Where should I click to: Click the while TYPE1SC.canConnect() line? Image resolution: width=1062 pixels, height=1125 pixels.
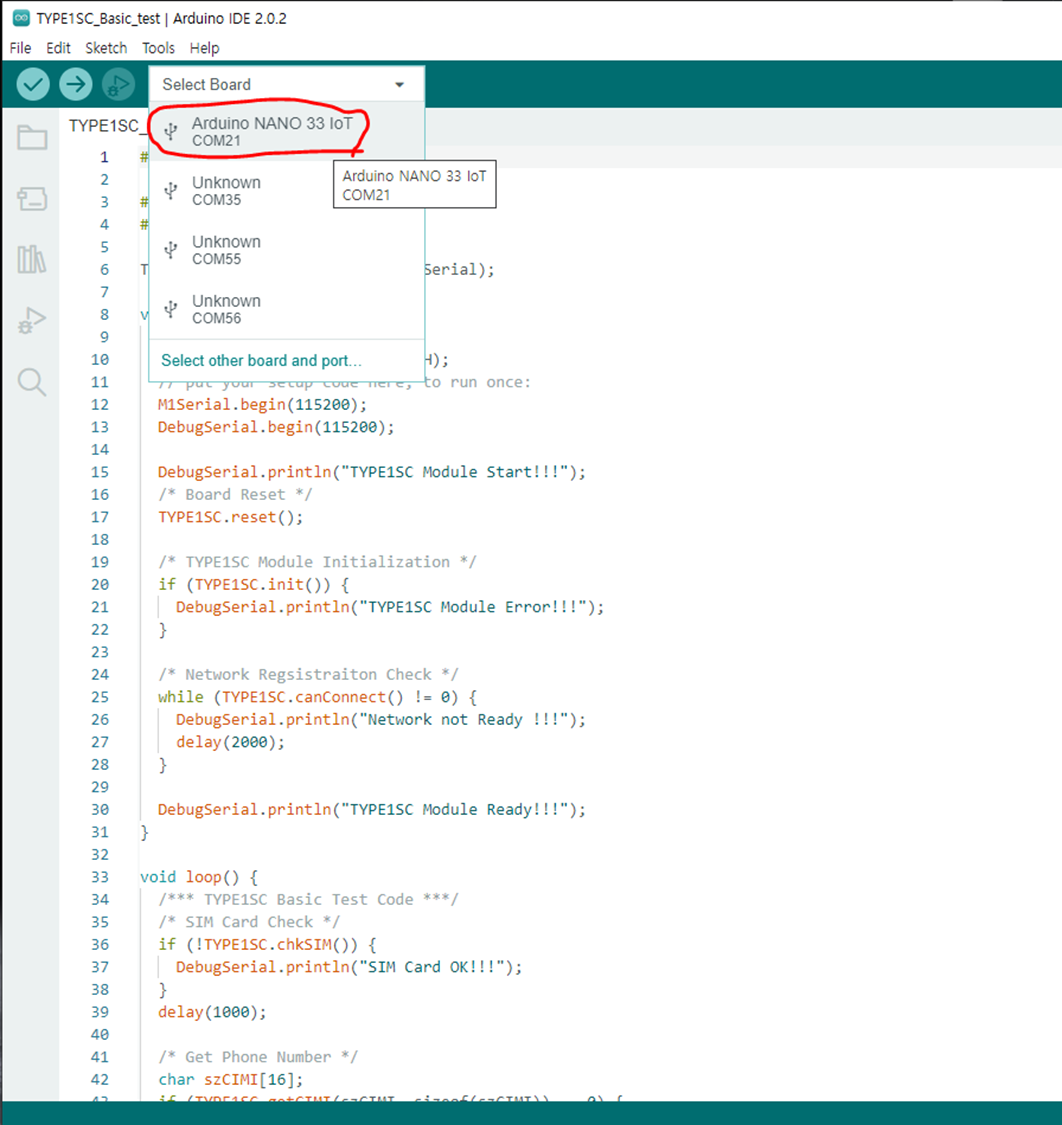tap(318, 697)
